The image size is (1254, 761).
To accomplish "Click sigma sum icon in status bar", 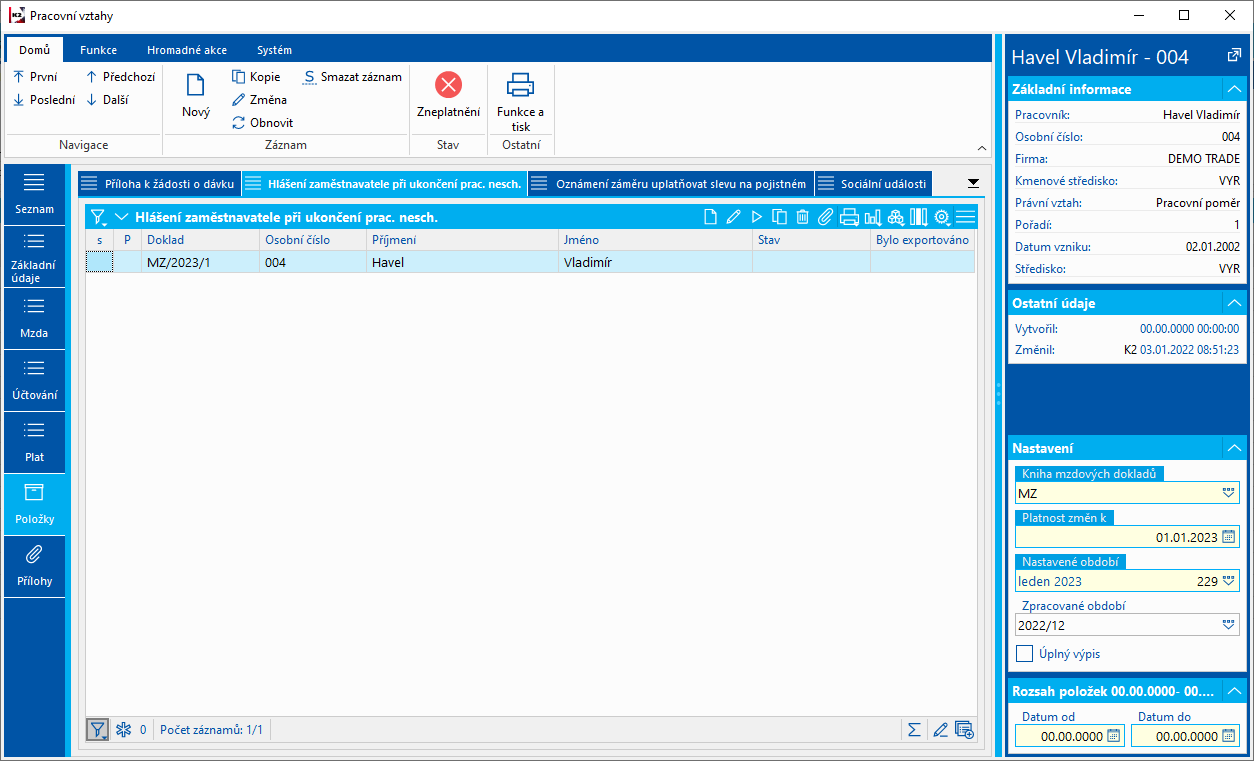I will click(914, 730).
